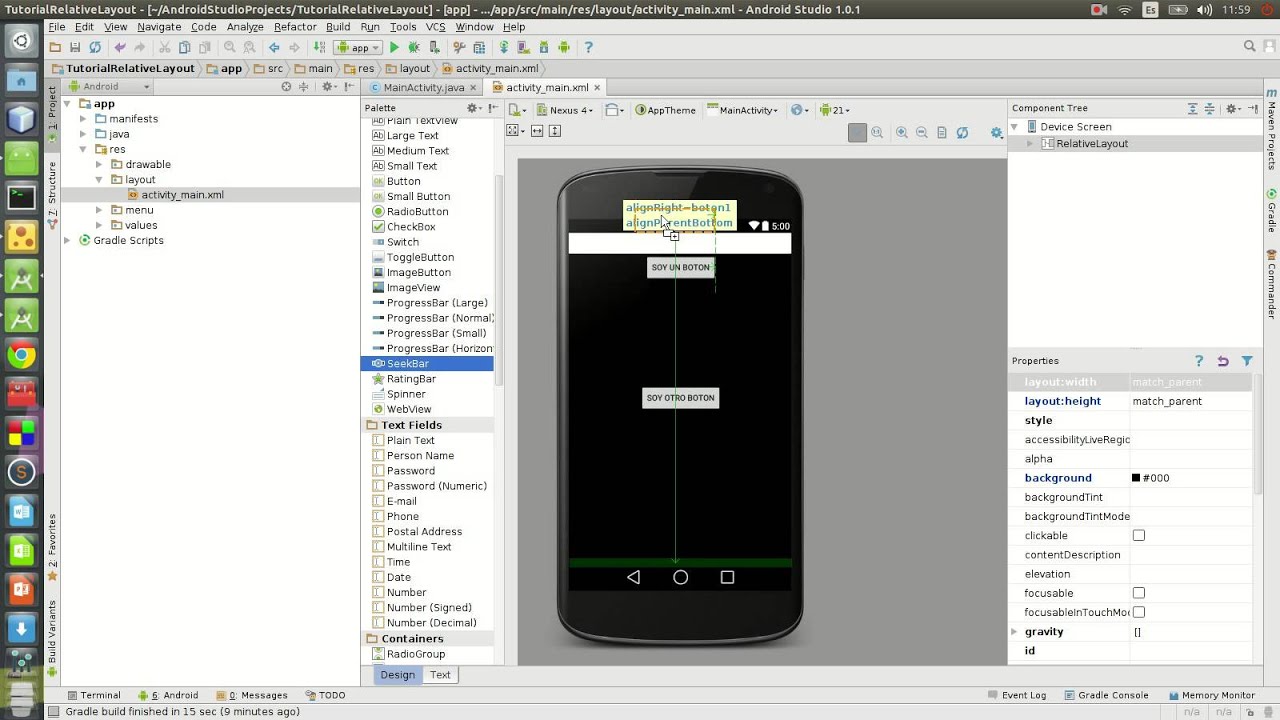The image size is (1280, 720).
Task: Toggle layout height stretch icon
Action: click(x=555, y=131)
